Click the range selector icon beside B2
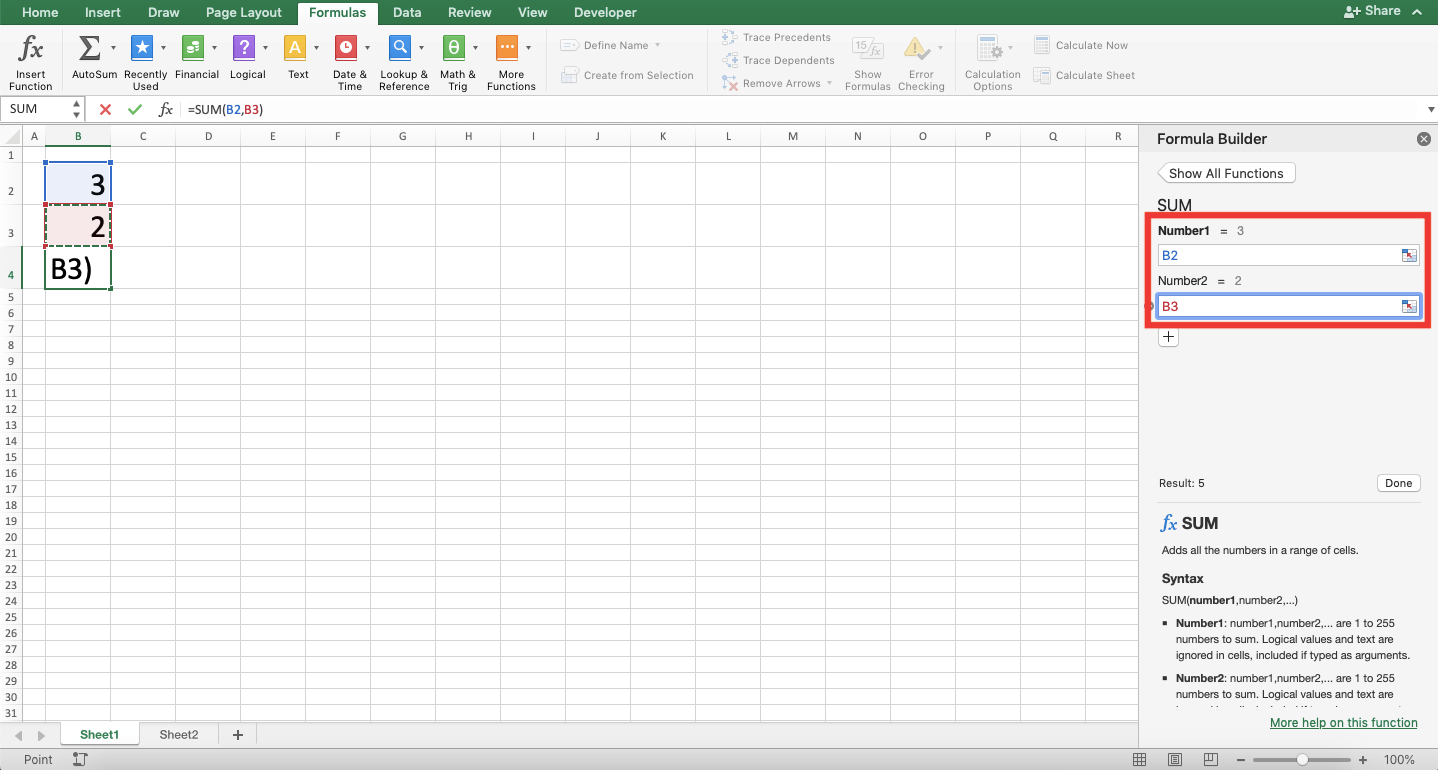1438x770 pixels. (1409, 255)
